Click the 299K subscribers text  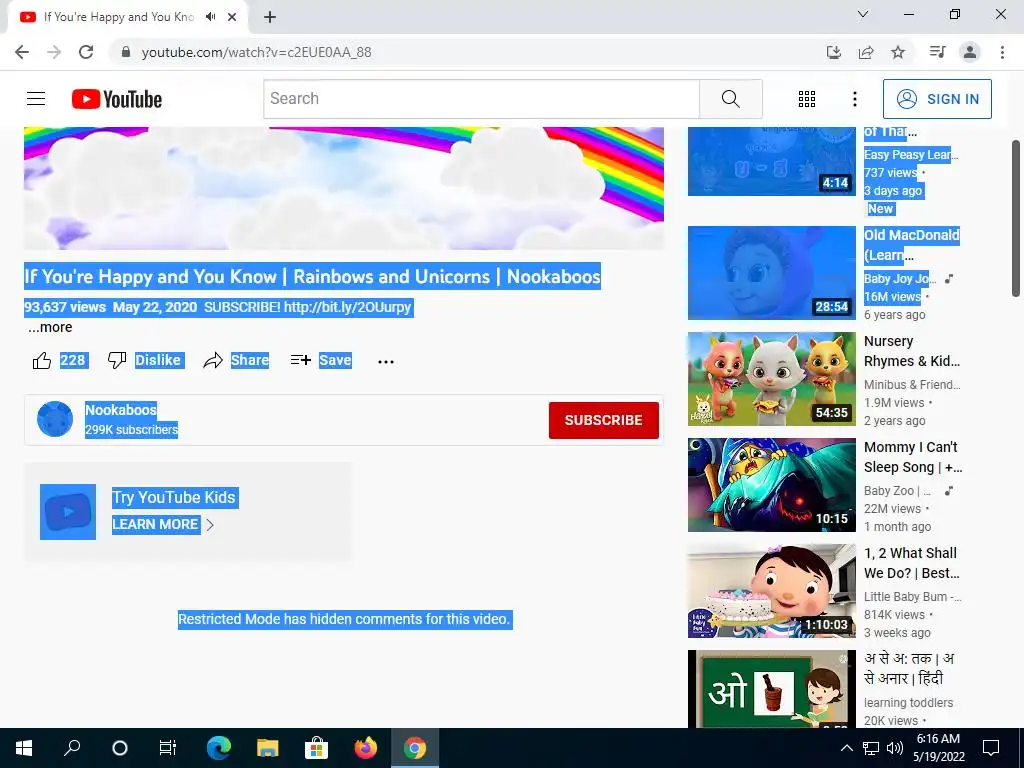pyautogui.click(x=131, y=430)
